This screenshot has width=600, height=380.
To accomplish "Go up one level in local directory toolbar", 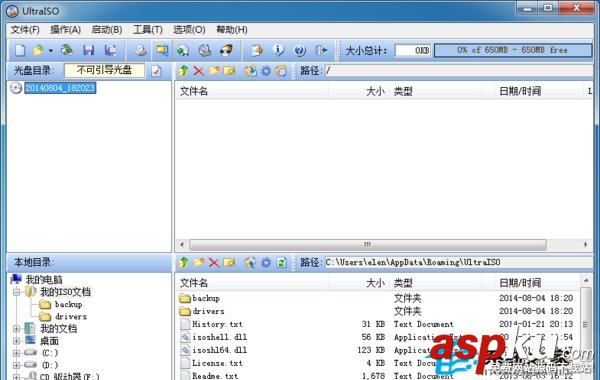I will (183, 263).
